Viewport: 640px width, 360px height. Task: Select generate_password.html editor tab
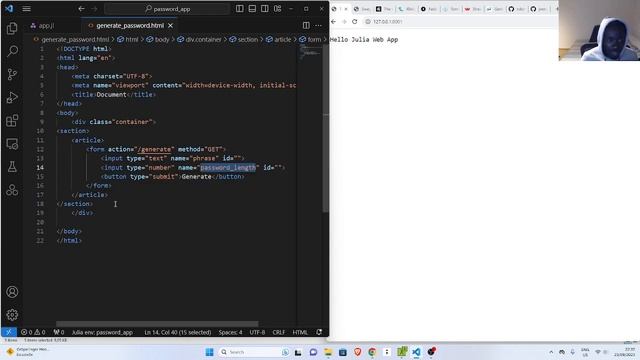130,26
